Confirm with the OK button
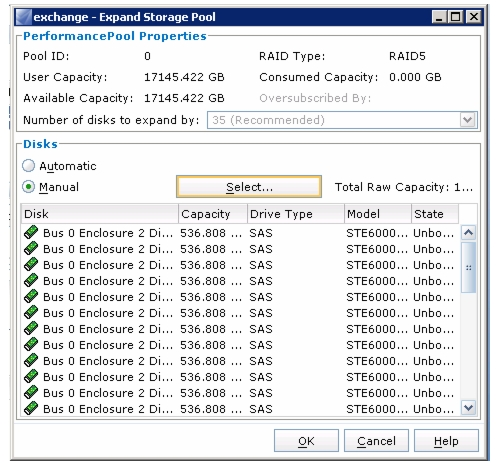The image size is (499, 463). [306, 441]
